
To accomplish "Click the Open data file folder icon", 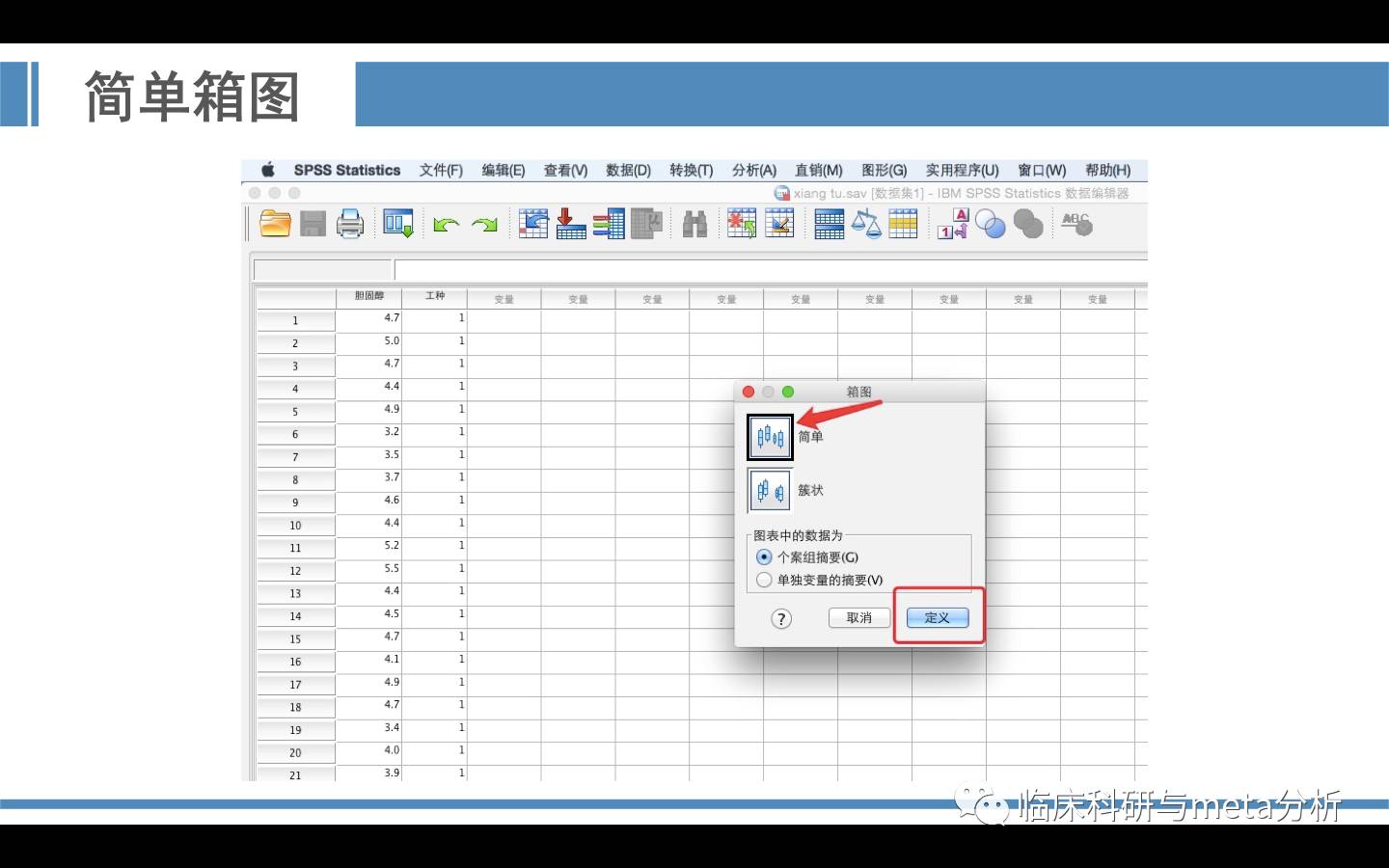I will 275,224.
